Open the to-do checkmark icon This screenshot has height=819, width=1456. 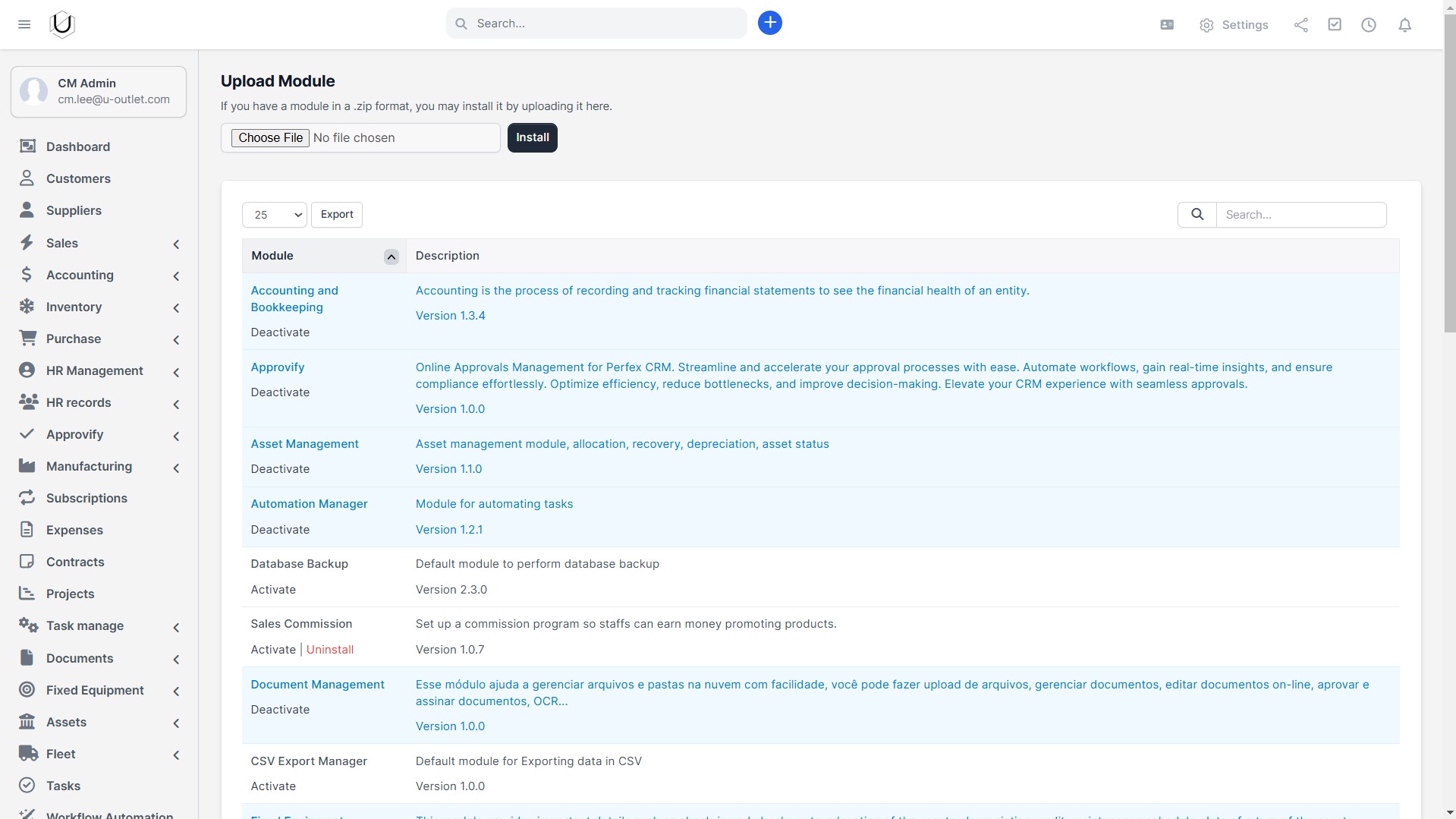1335,25
